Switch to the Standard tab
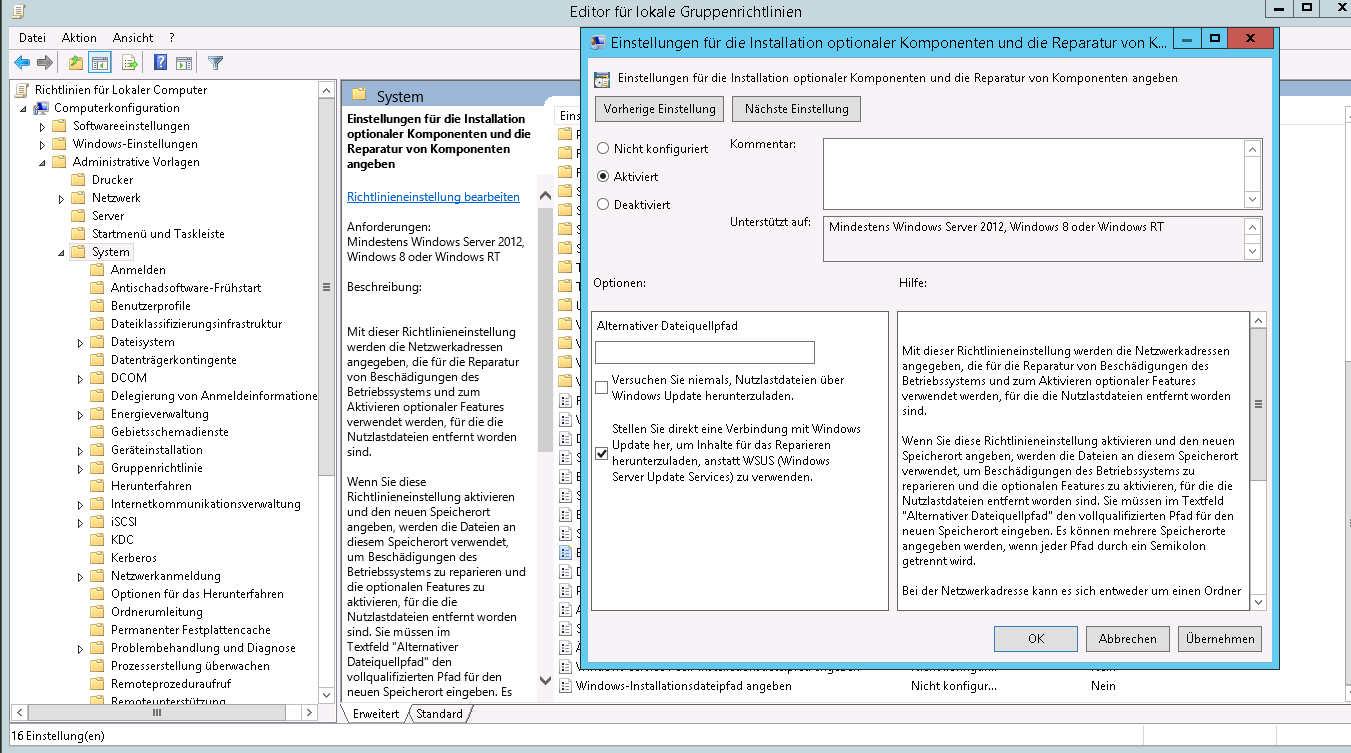The width and height of the screenshot is (1351, 753). click(x=439, y=714)
